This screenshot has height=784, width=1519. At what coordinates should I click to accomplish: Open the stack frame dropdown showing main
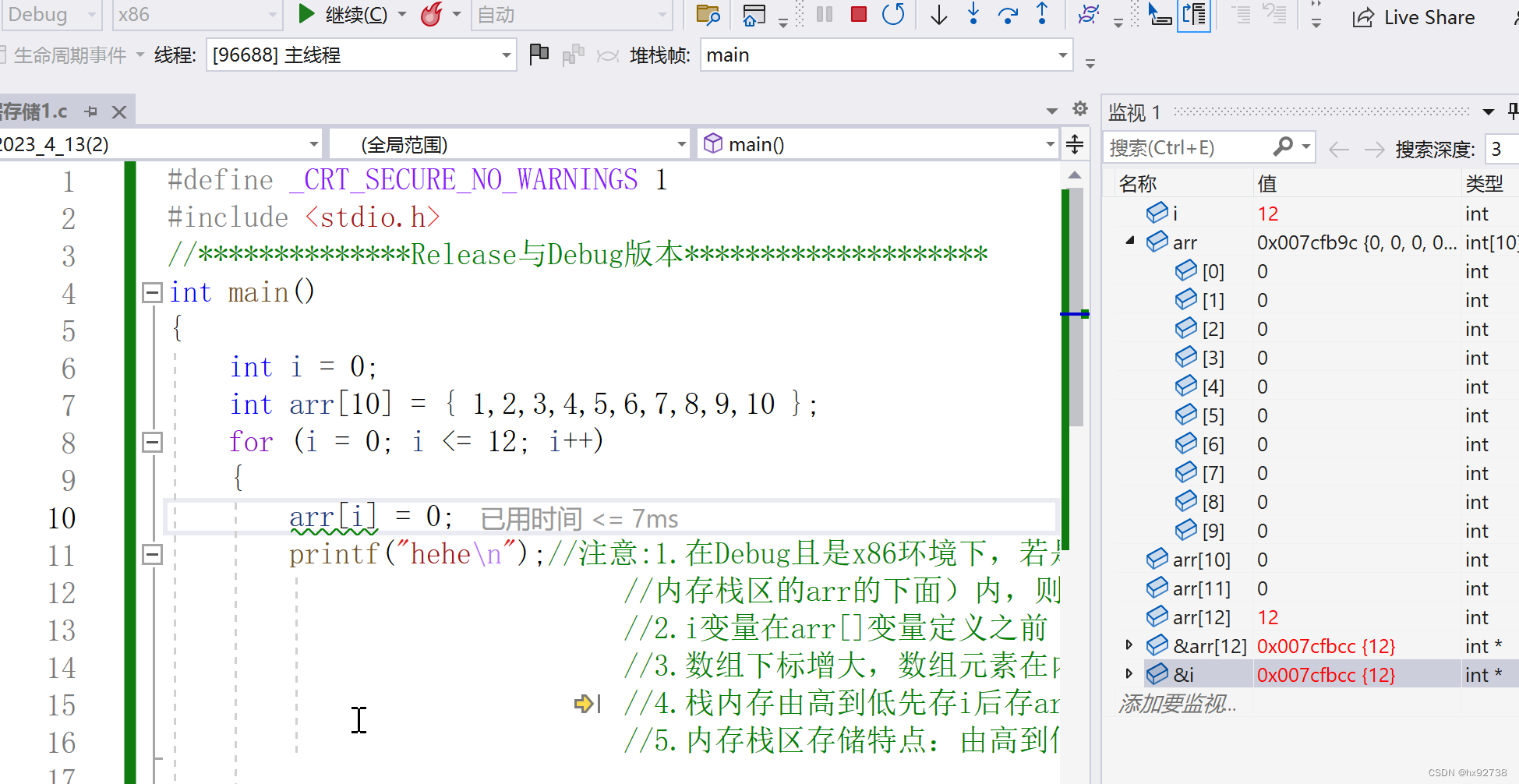[885, 55]
